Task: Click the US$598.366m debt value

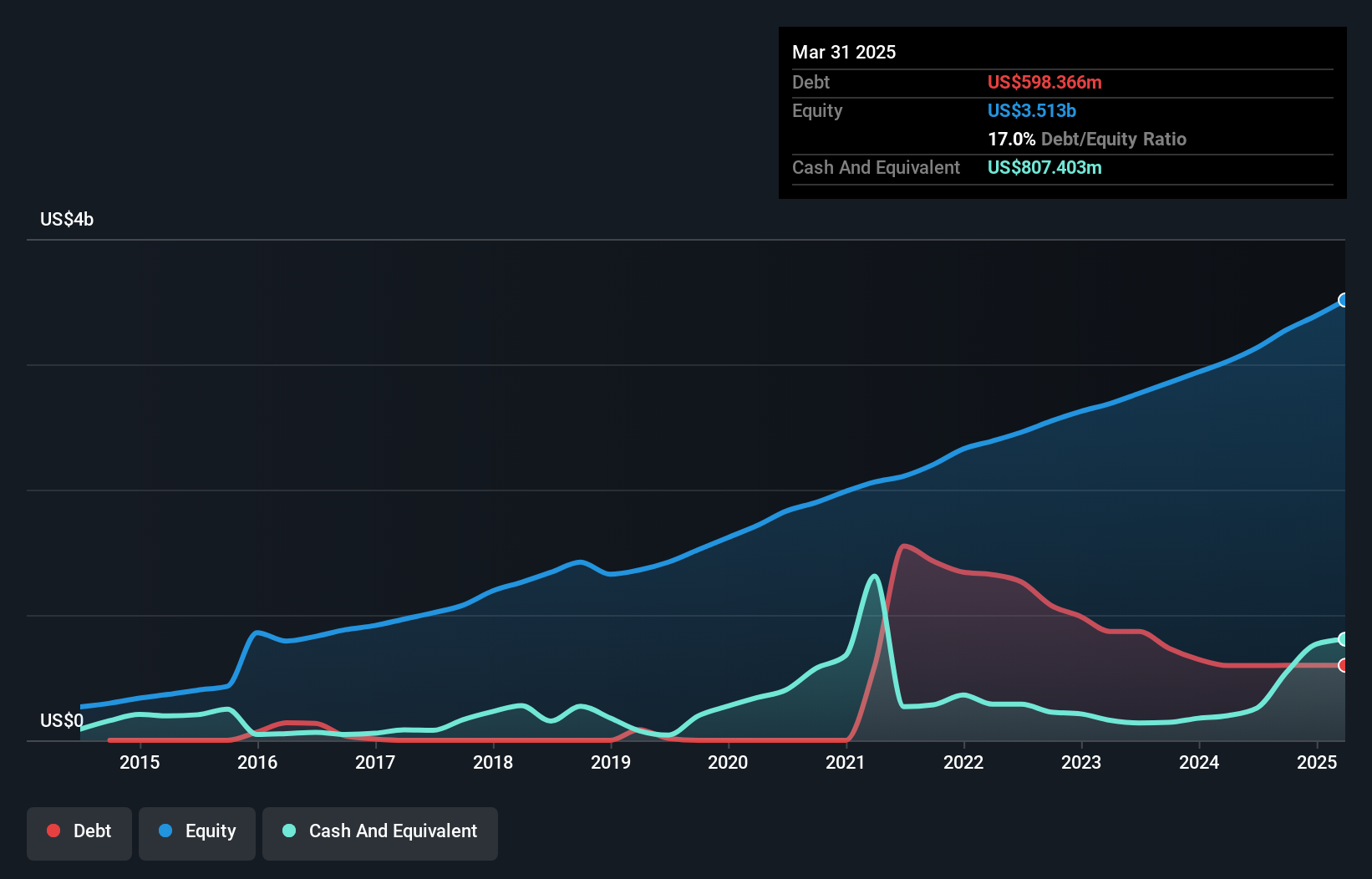Action: (x=1044, y=82)
